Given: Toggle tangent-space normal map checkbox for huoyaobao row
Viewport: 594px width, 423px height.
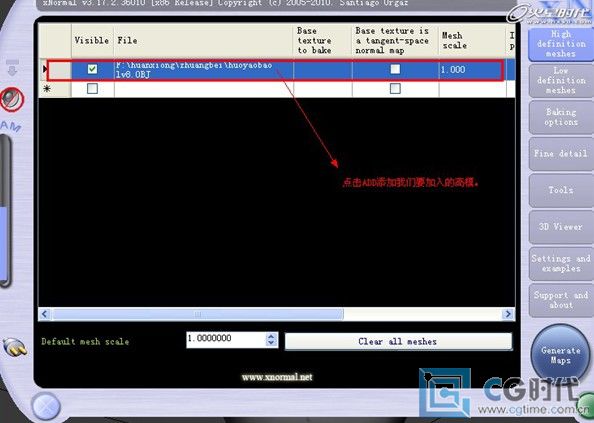Looking at the screenshot, I should pyautogui.click(x=395, y=69).
